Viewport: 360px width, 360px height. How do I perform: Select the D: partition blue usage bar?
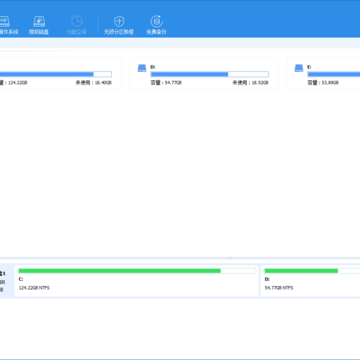(209, 74)
